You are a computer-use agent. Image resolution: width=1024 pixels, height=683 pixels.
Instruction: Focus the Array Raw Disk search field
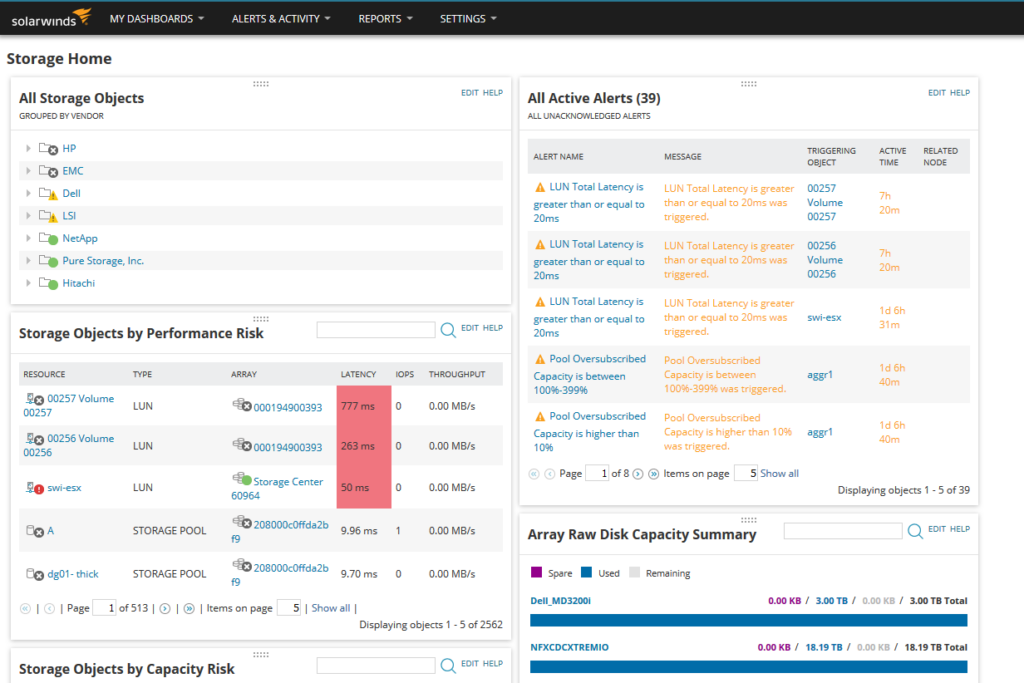tap(842, 531)
